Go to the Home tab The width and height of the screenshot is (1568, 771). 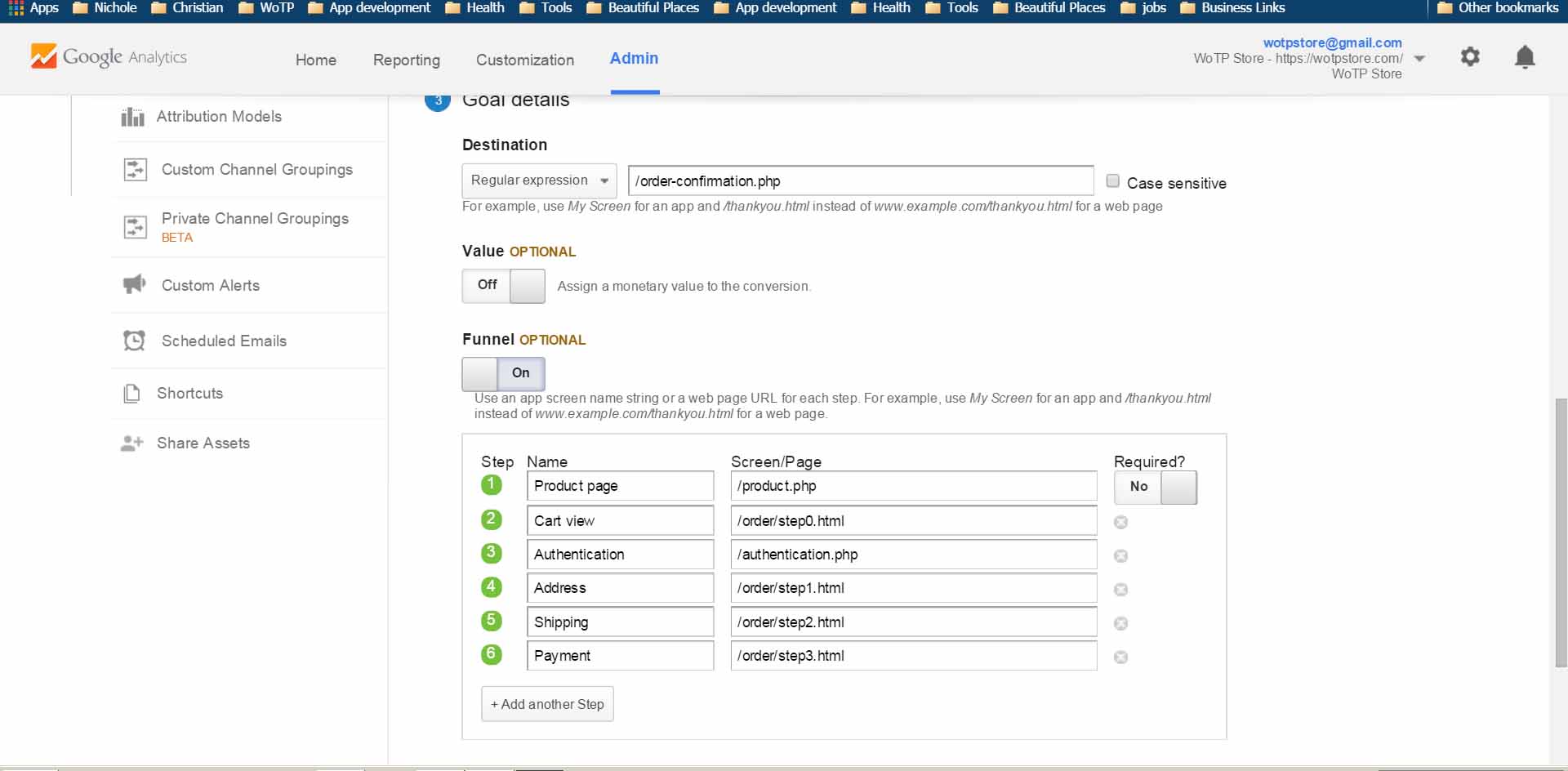(316, 60)
